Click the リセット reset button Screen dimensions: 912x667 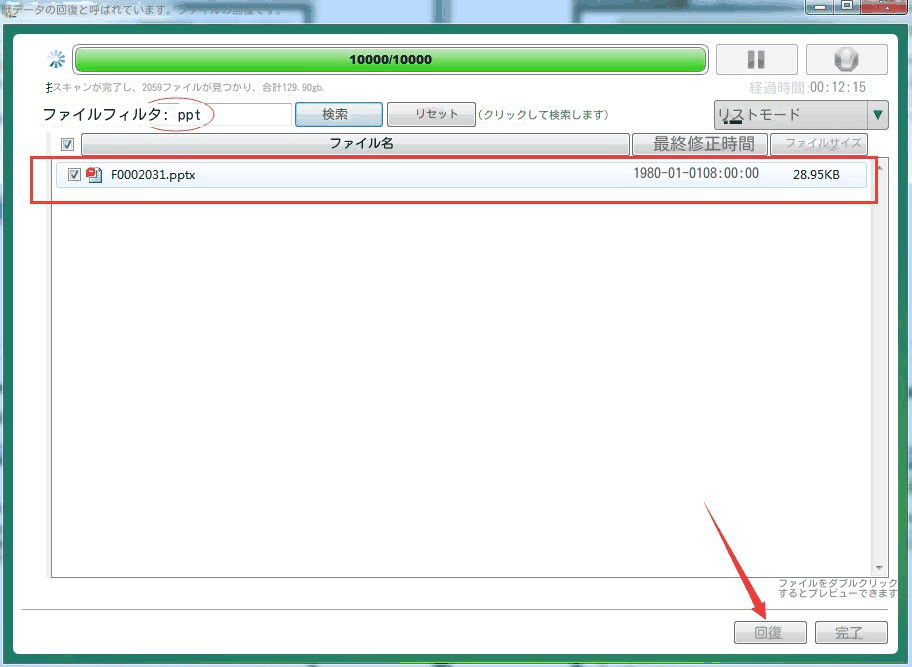(431, 115)
